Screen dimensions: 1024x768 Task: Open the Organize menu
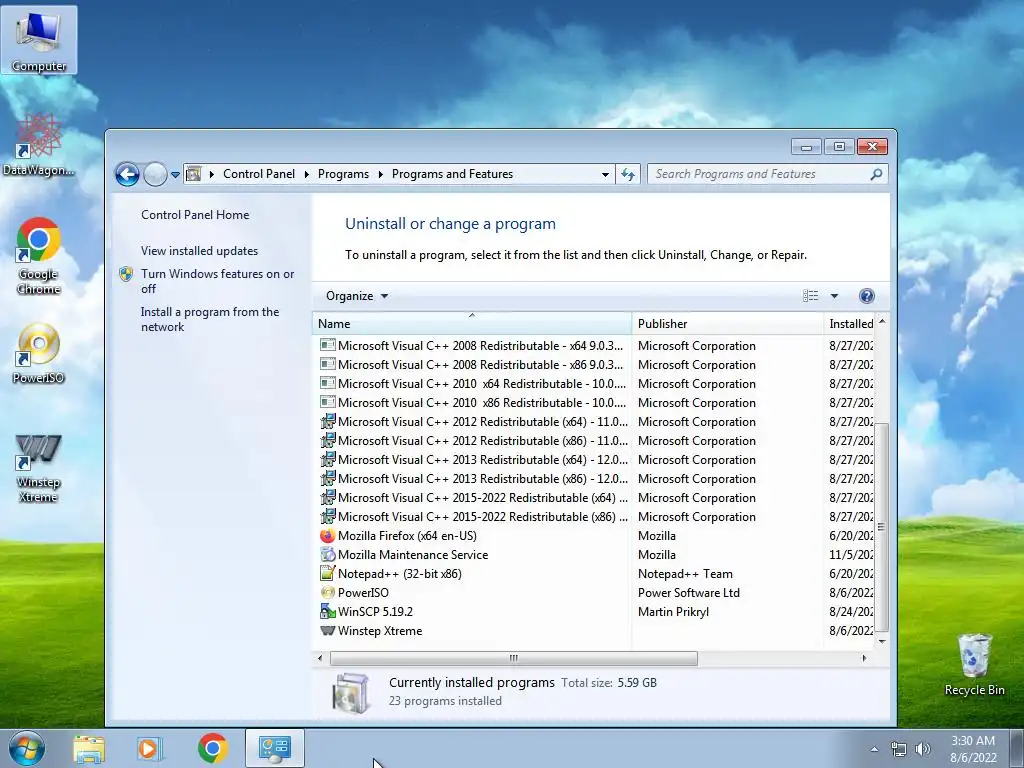357,296
